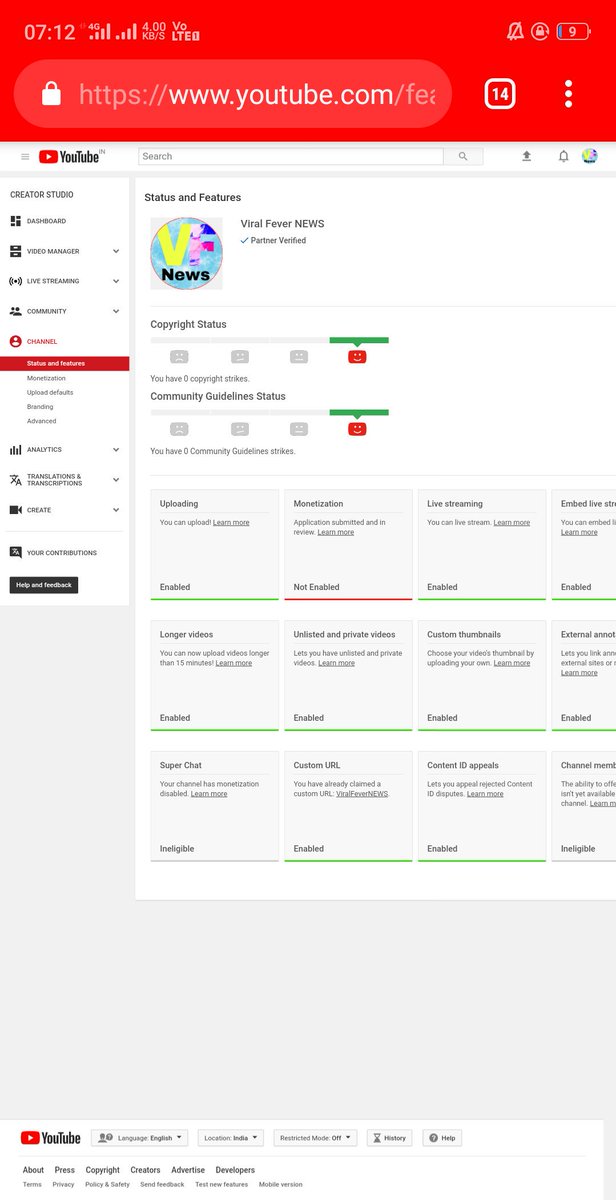Click the footer Help button
The width and height of the screenshot is (616, 1200).
442,1138
